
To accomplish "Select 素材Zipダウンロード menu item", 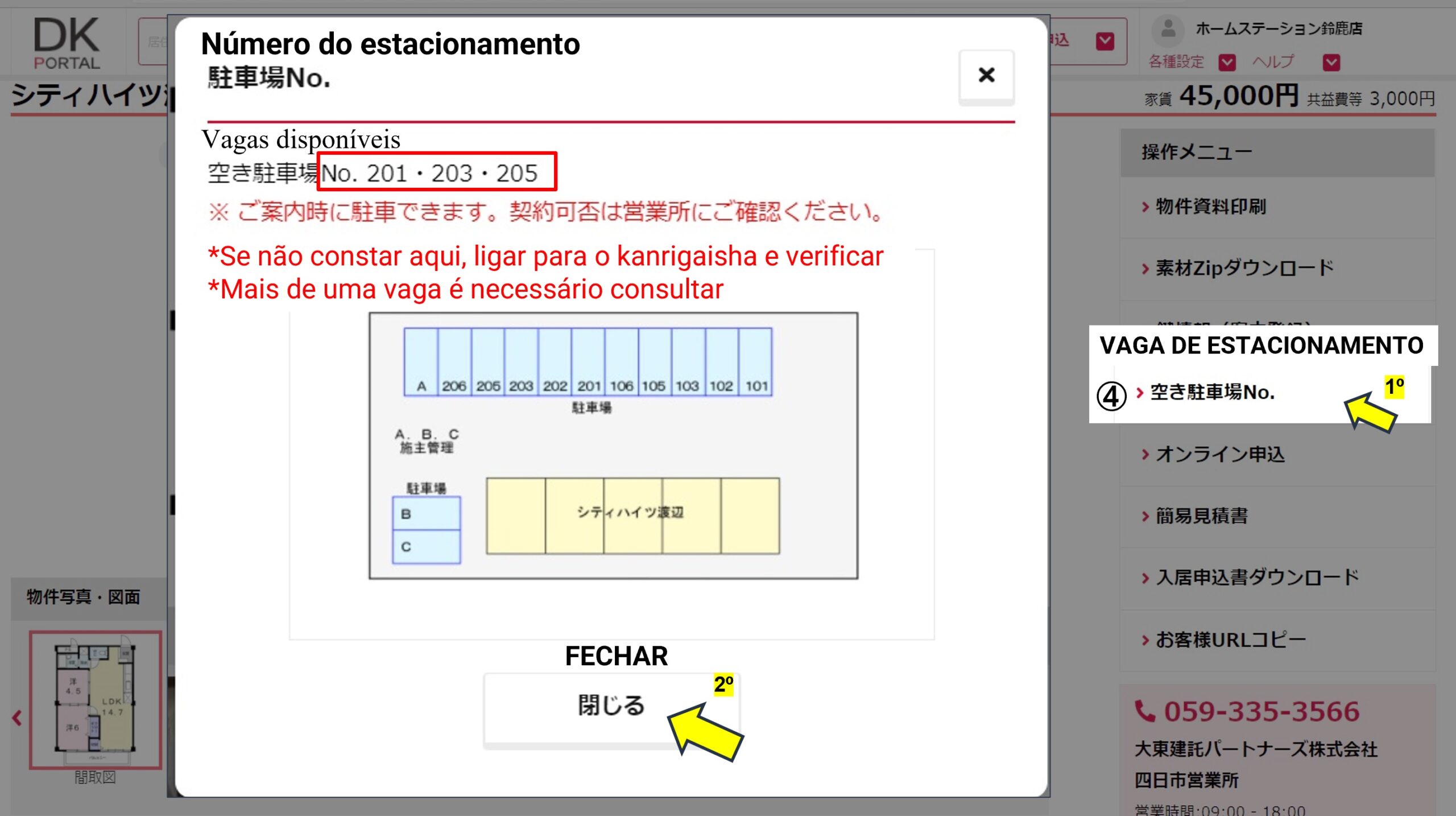I will pyautogui.click(x=1243, y=268).
